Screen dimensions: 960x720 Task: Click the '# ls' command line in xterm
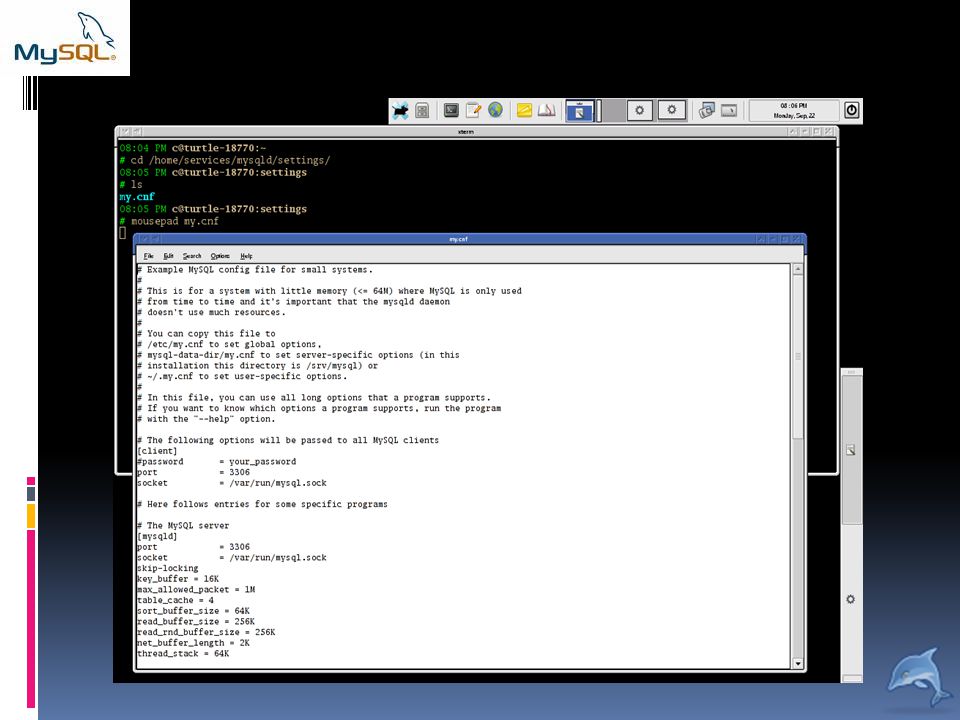coord(131,184)
